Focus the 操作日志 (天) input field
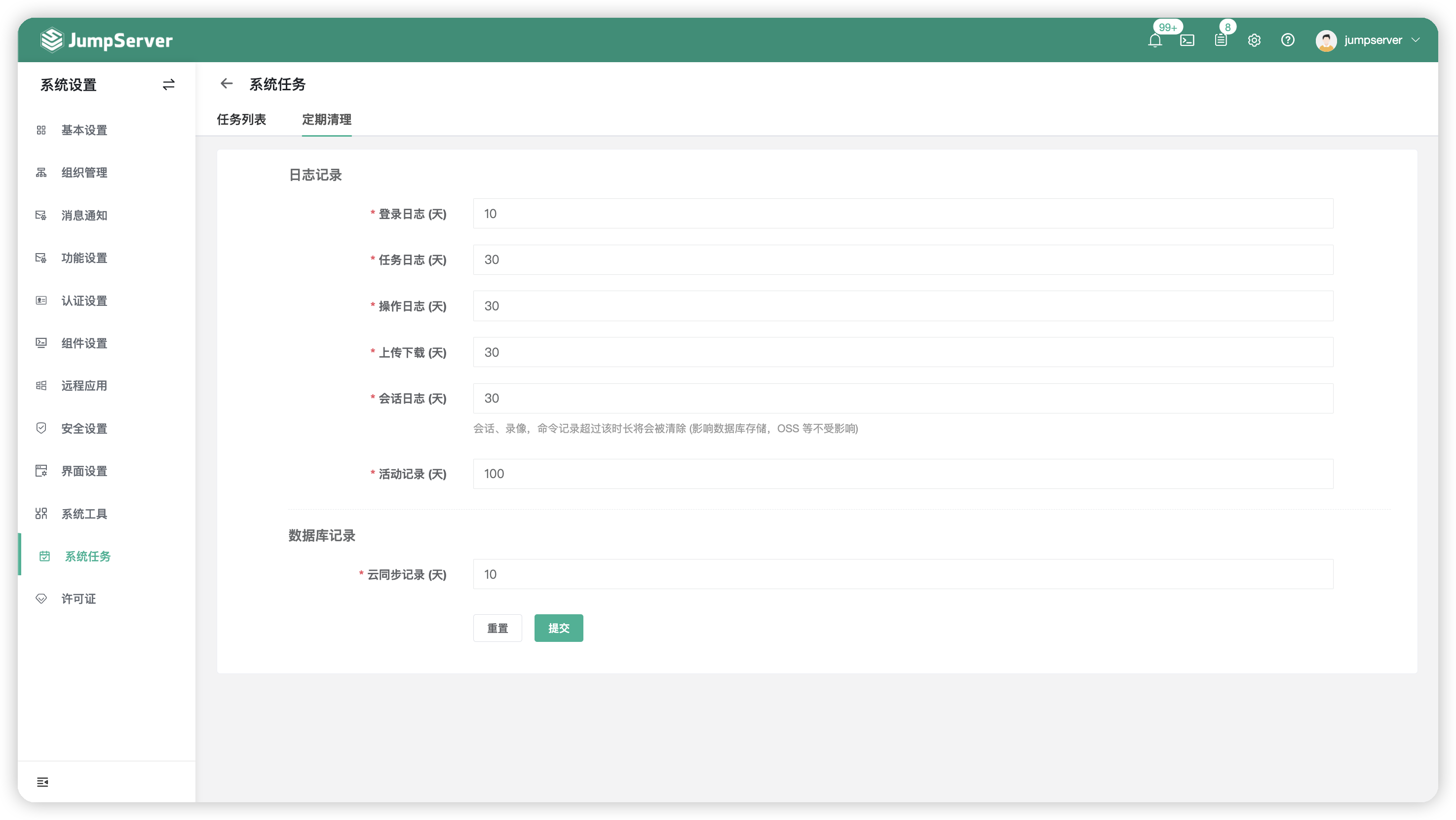Viewport: 1456px width, 820px height. pyautogui.click(x=903, y=306)
